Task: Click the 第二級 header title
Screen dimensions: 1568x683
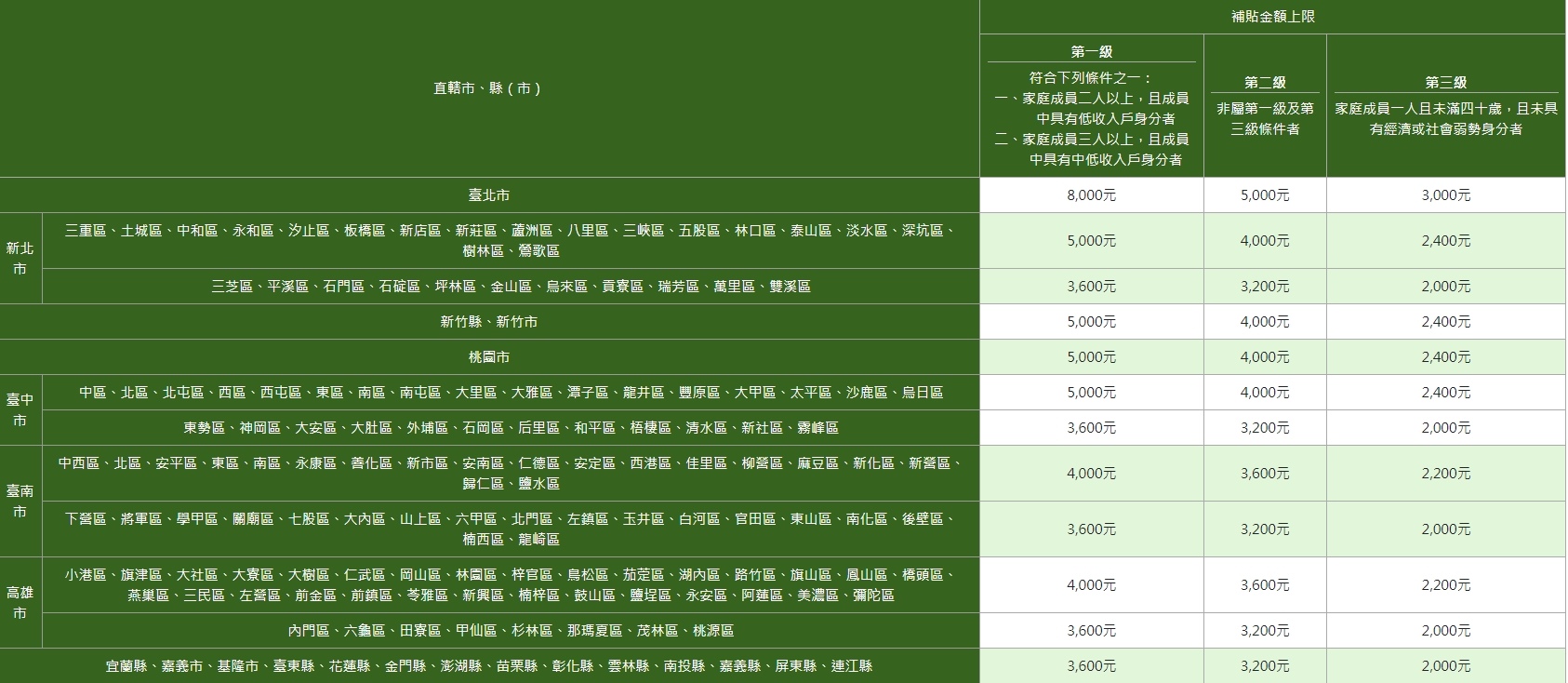Action: (x=1265, y=83)
